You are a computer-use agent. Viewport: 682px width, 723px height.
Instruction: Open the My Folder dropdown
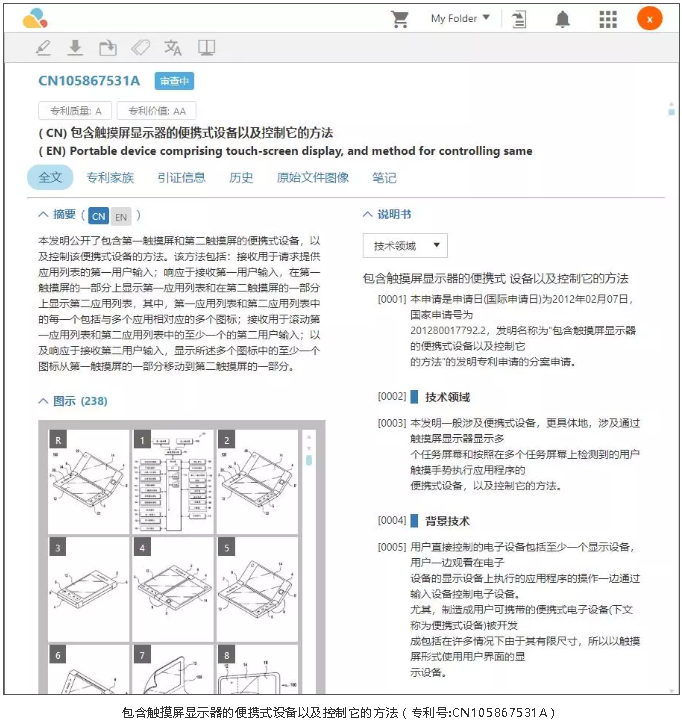click(x=460, y=18)
